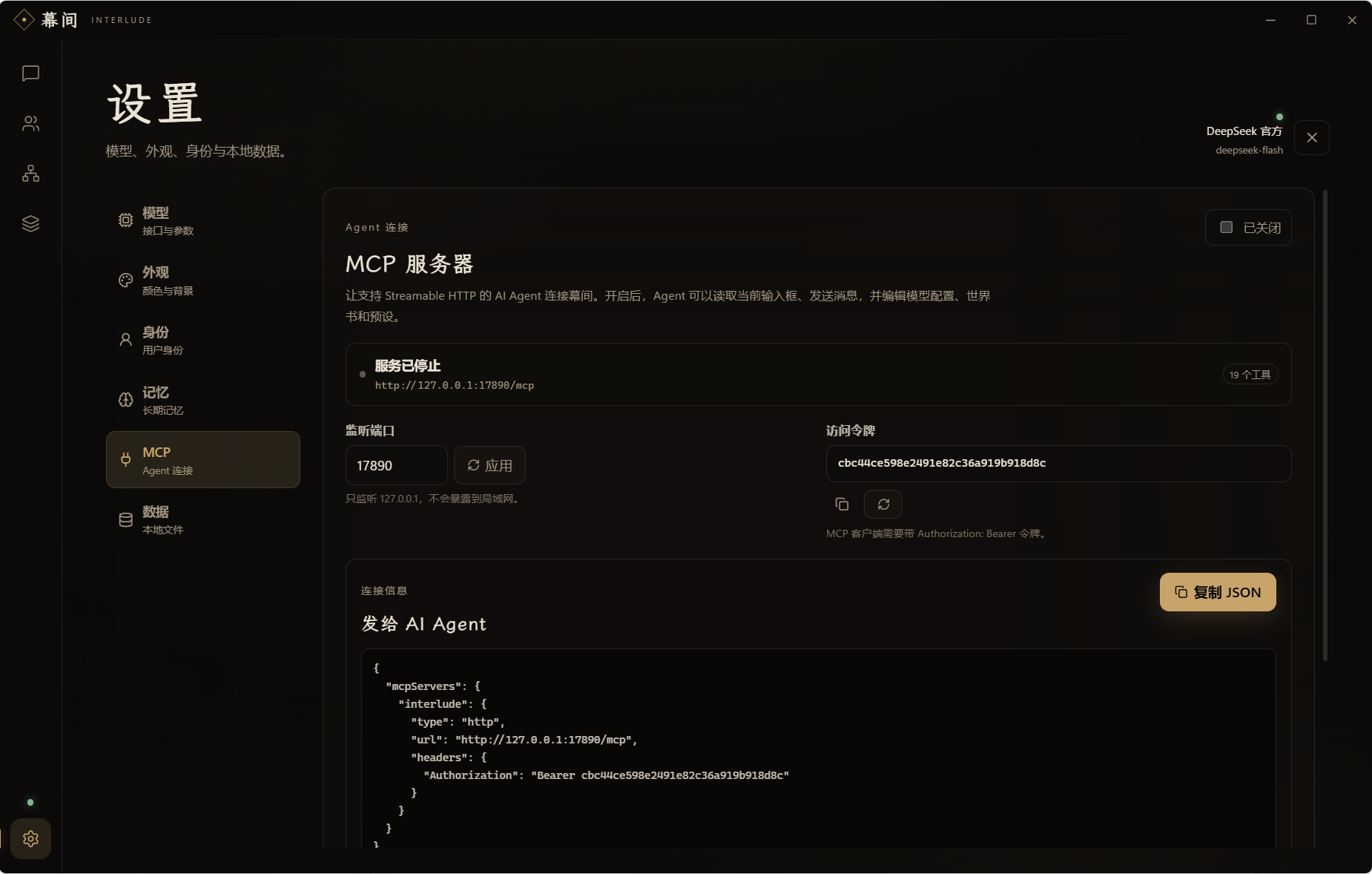This screenshot has height=874, width=1372.
Task: Click the MCP 服务器 heading
Action: 409,264
